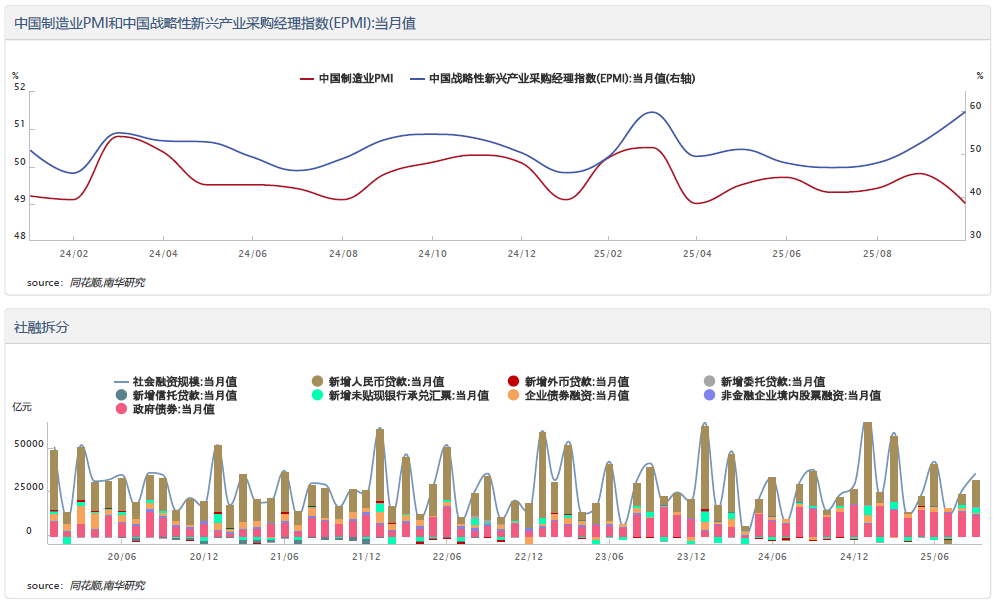
Task: Select the 中国制造业PMI和EPMI panel title
Action: point(215,23)
